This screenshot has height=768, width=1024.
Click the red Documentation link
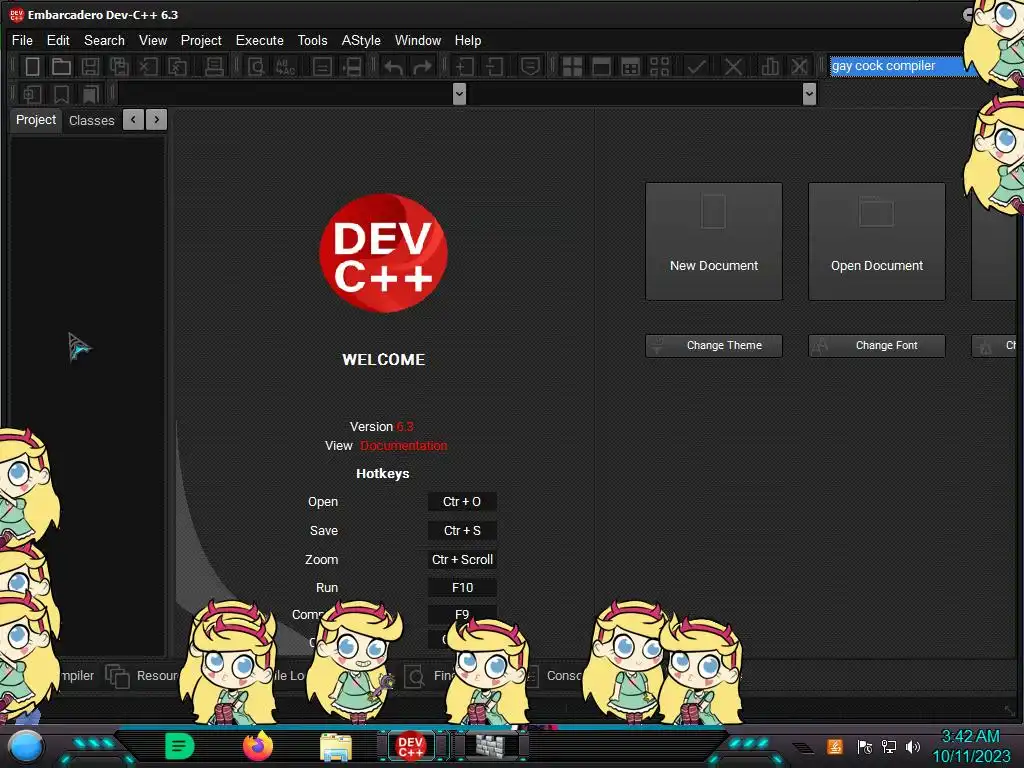[x=404, y=445]
